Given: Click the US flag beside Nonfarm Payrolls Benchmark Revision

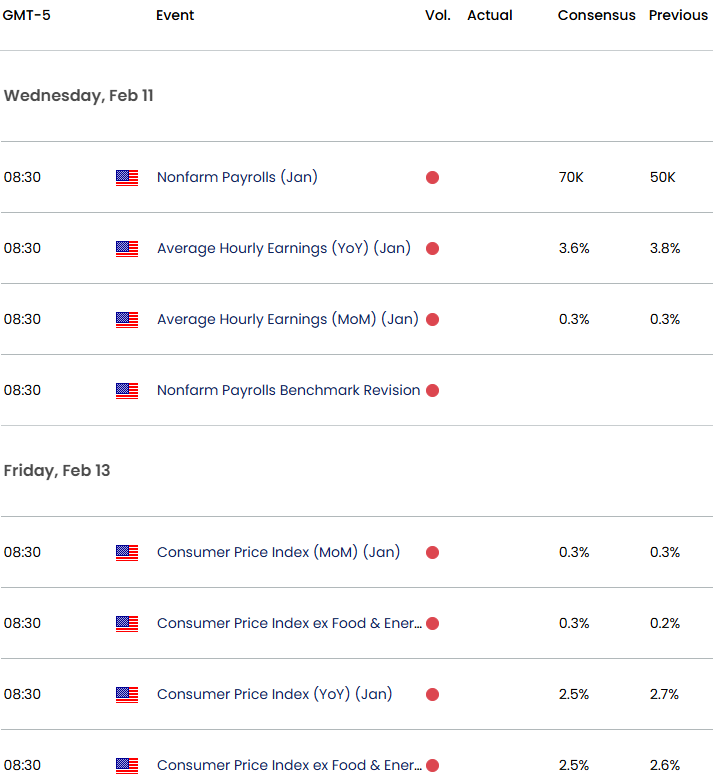Looking at the screenshot, I should coord(127,391).
